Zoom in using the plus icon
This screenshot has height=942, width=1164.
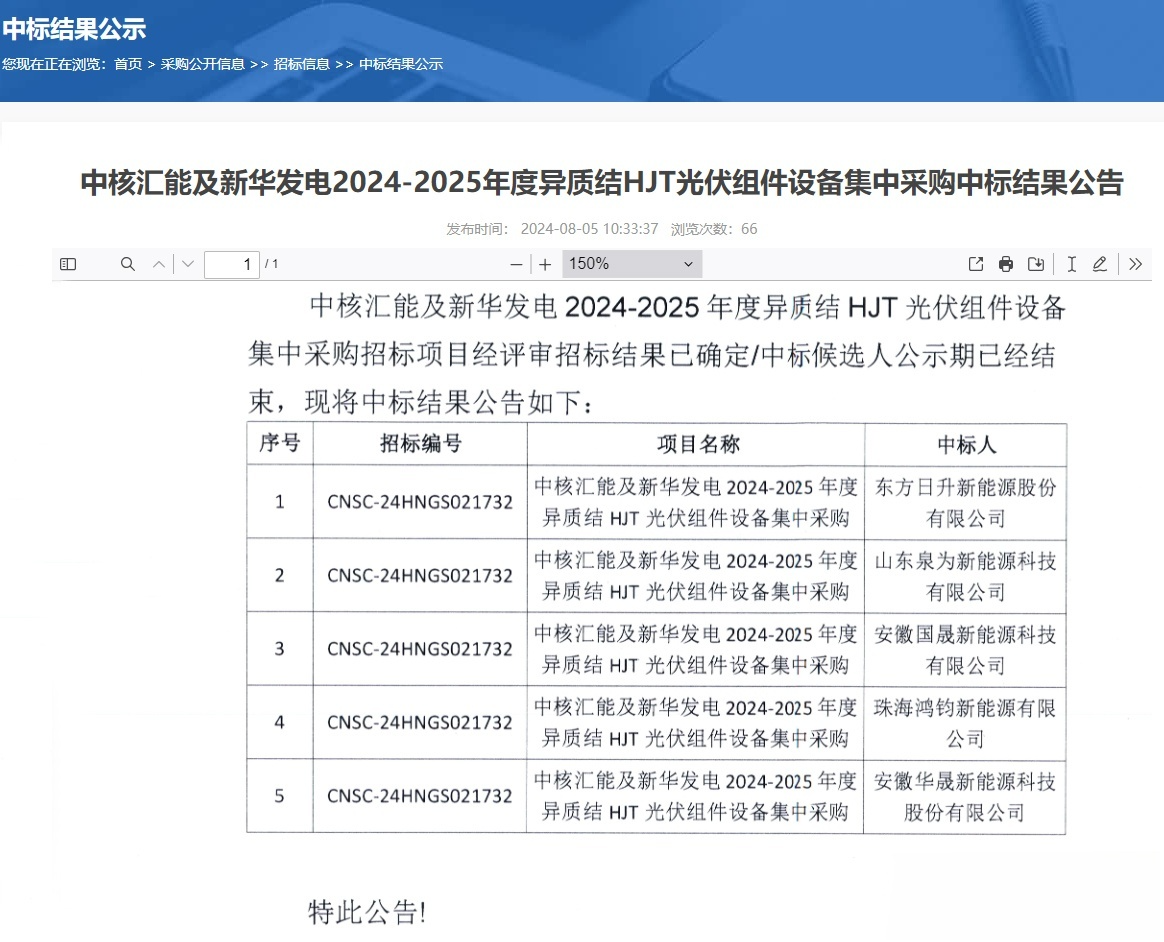544,263
